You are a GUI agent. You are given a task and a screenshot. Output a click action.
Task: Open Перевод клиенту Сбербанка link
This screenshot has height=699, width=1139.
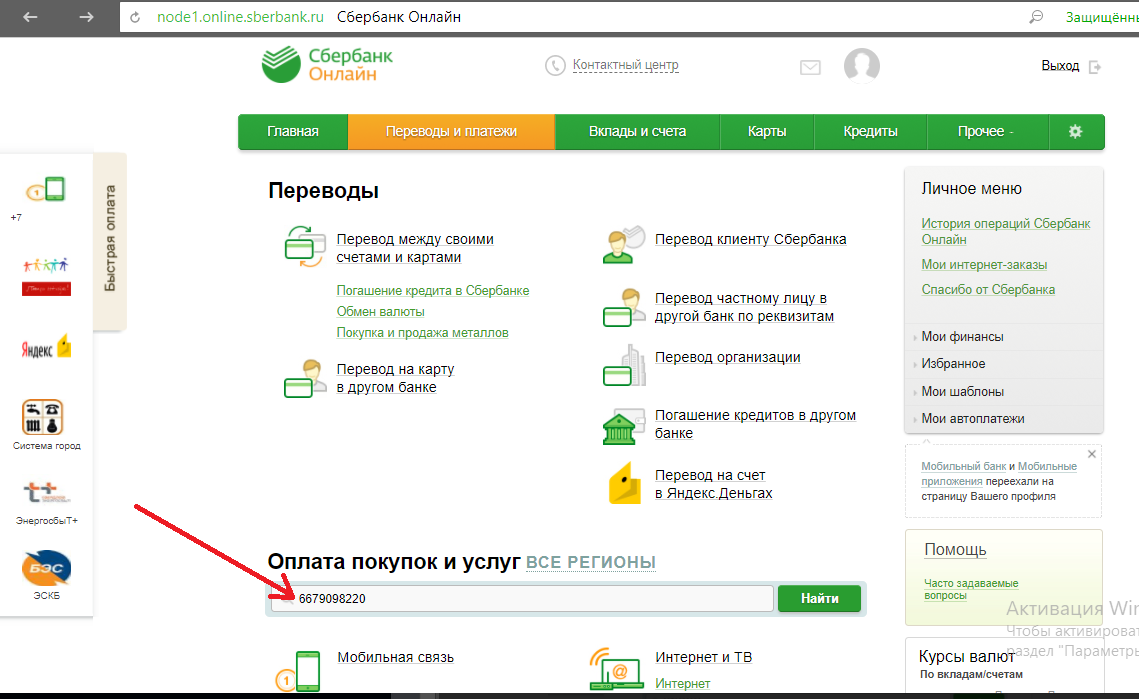click(750, 240)
